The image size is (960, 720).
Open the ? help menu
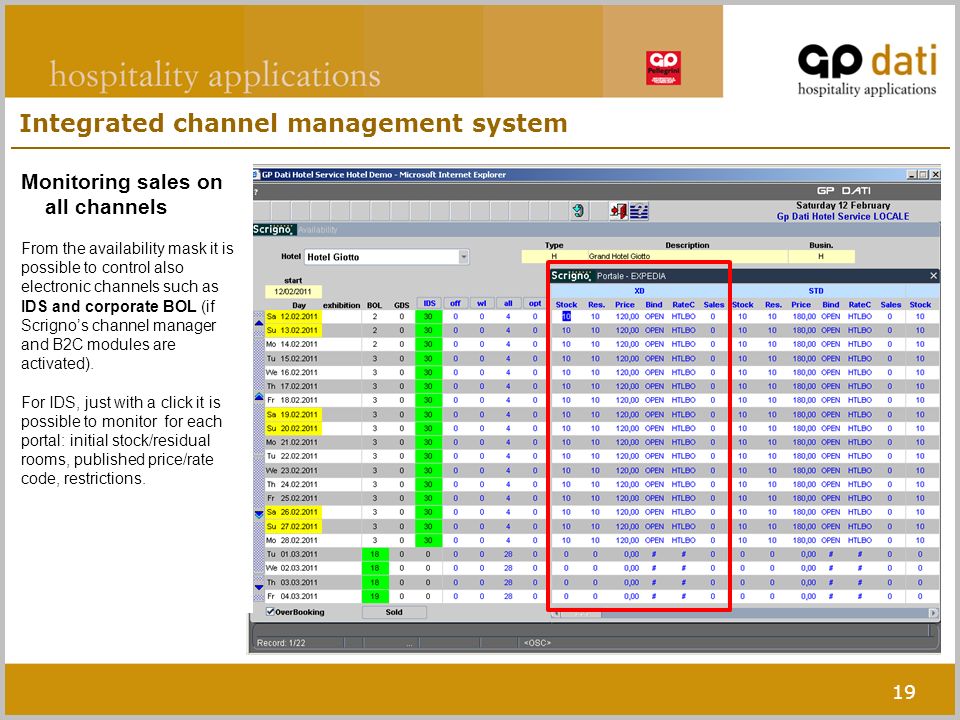click(256, 192)
